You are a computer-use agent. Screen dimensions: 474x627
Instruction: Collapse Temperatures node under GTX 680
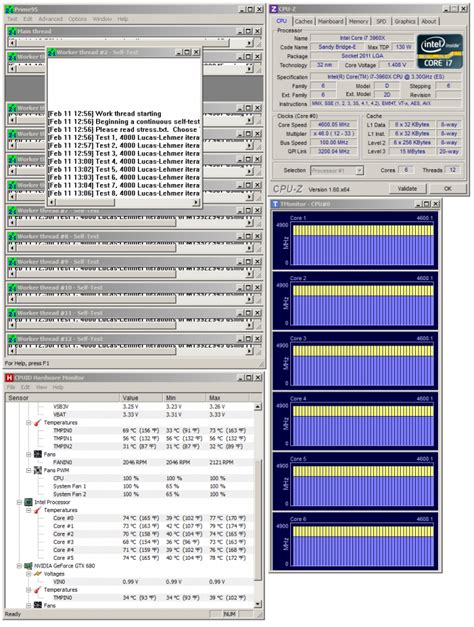pos(29,590)
